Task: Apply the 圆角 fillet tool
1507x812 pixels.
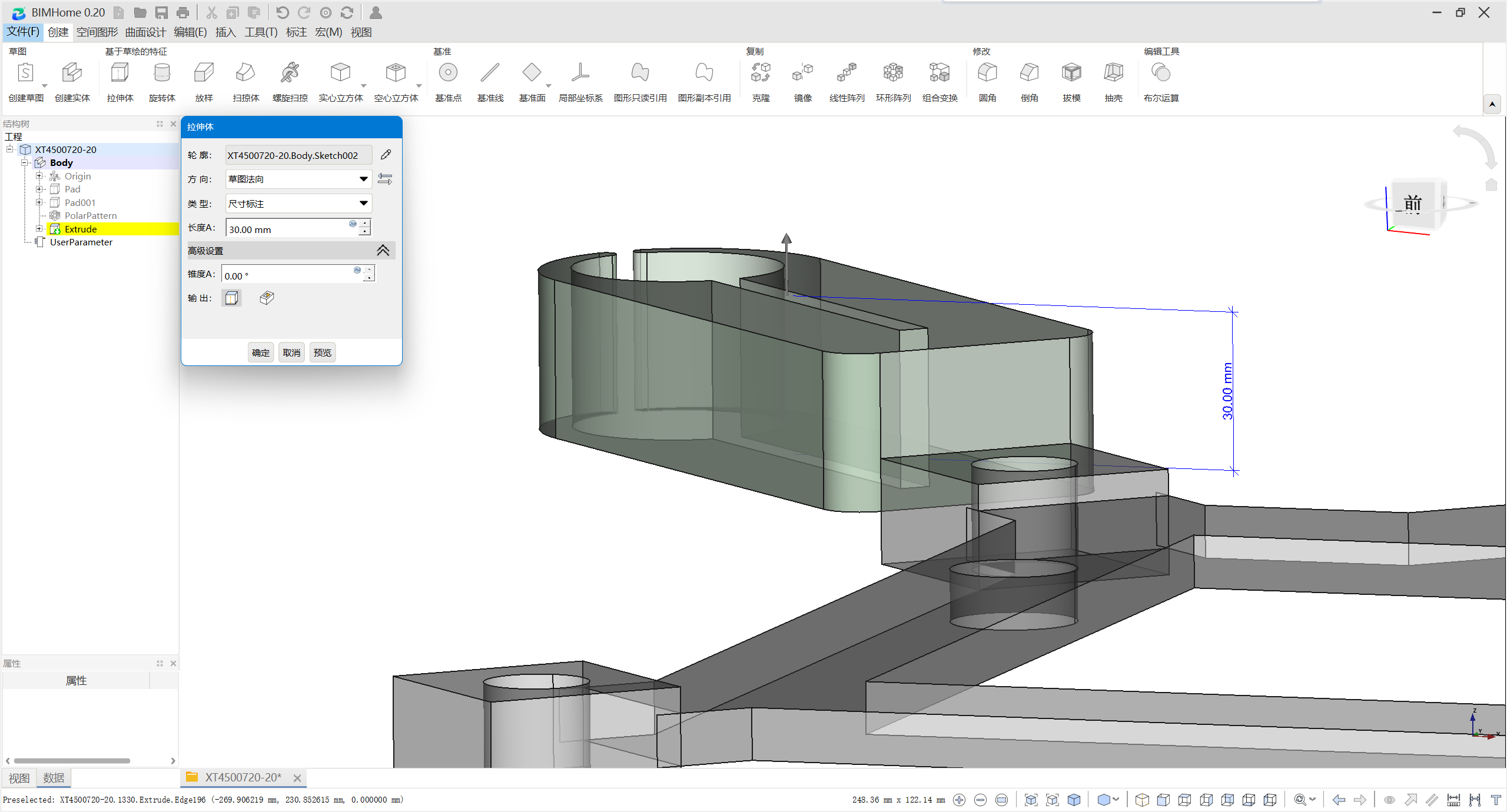Action: click(x=987, y=82)
